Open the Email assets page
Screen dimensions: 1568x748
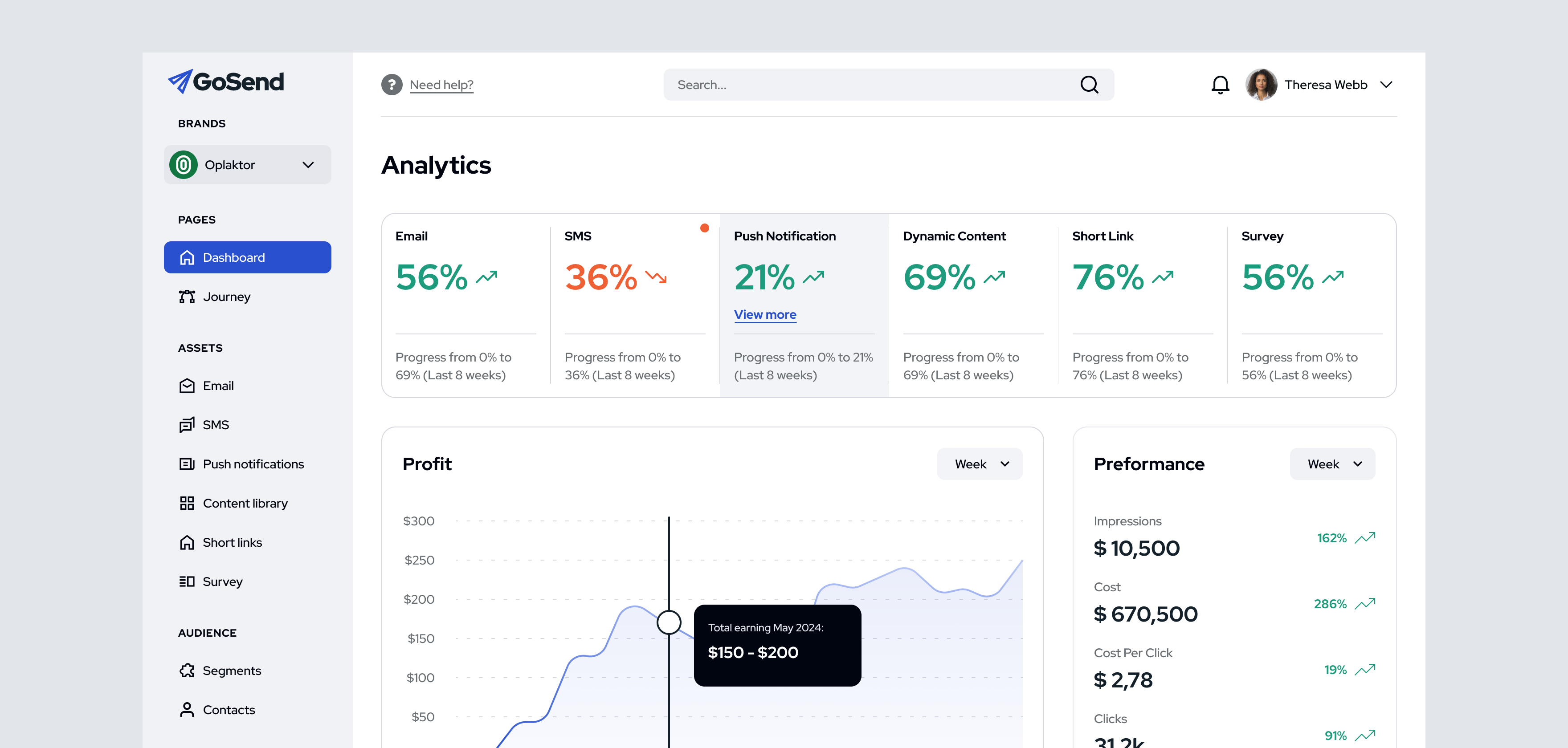click(x=218, y=386)
